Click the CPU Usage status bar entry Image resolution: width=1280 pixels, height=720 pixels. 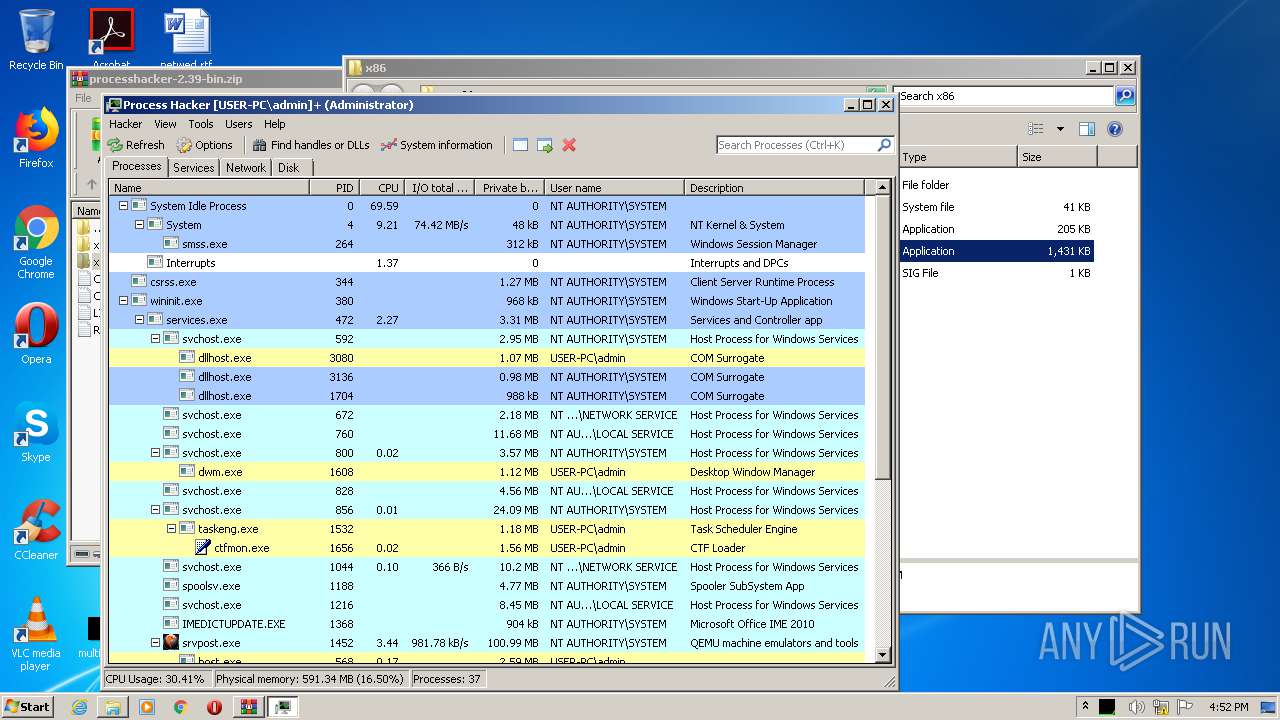tap(156, 679)
